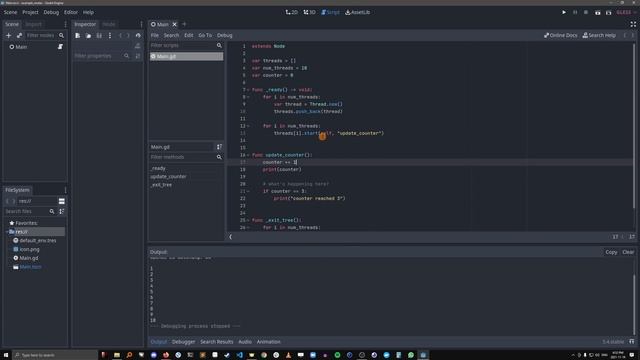Image resolution: width=640 pixels, height=360 pixels.
Task: Open Audio bottom panel
Action: [245, 342]
